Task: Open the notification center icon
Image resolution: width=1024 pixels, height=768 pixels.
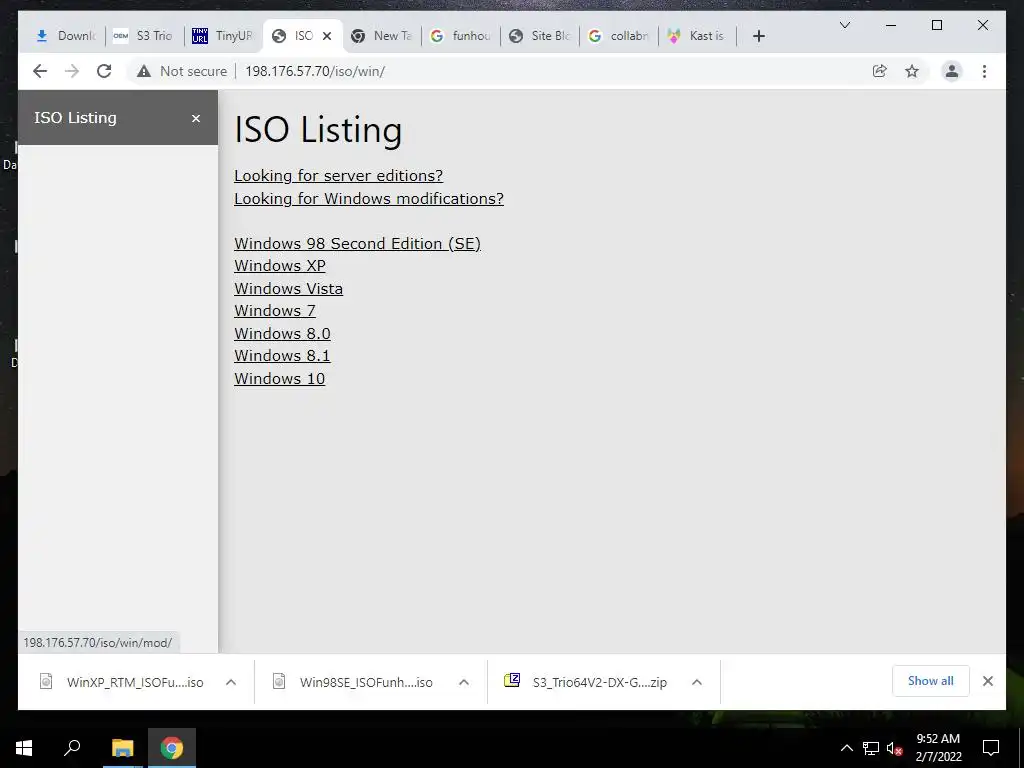Action: pos(991,748)
